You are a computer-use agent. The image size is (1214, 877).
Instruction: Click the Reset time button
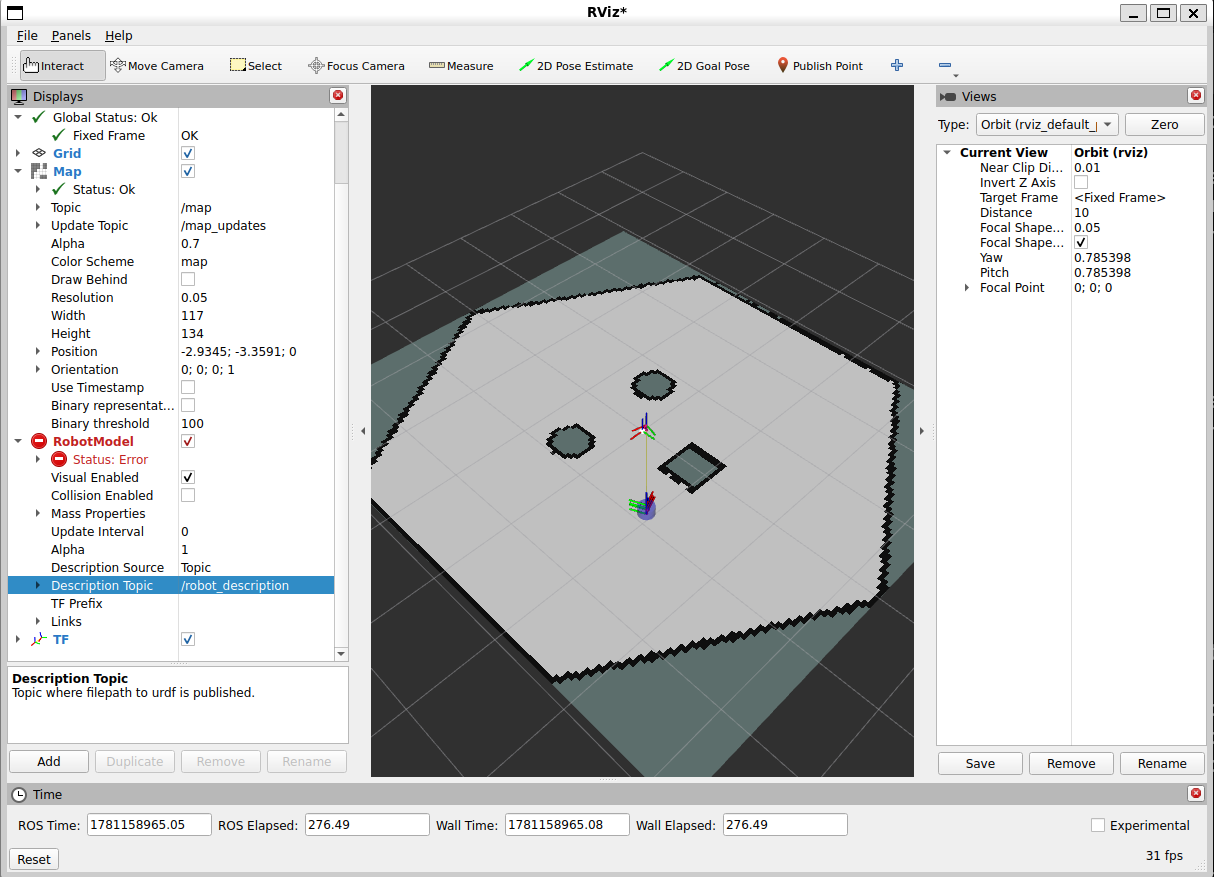tap(34, 859)
